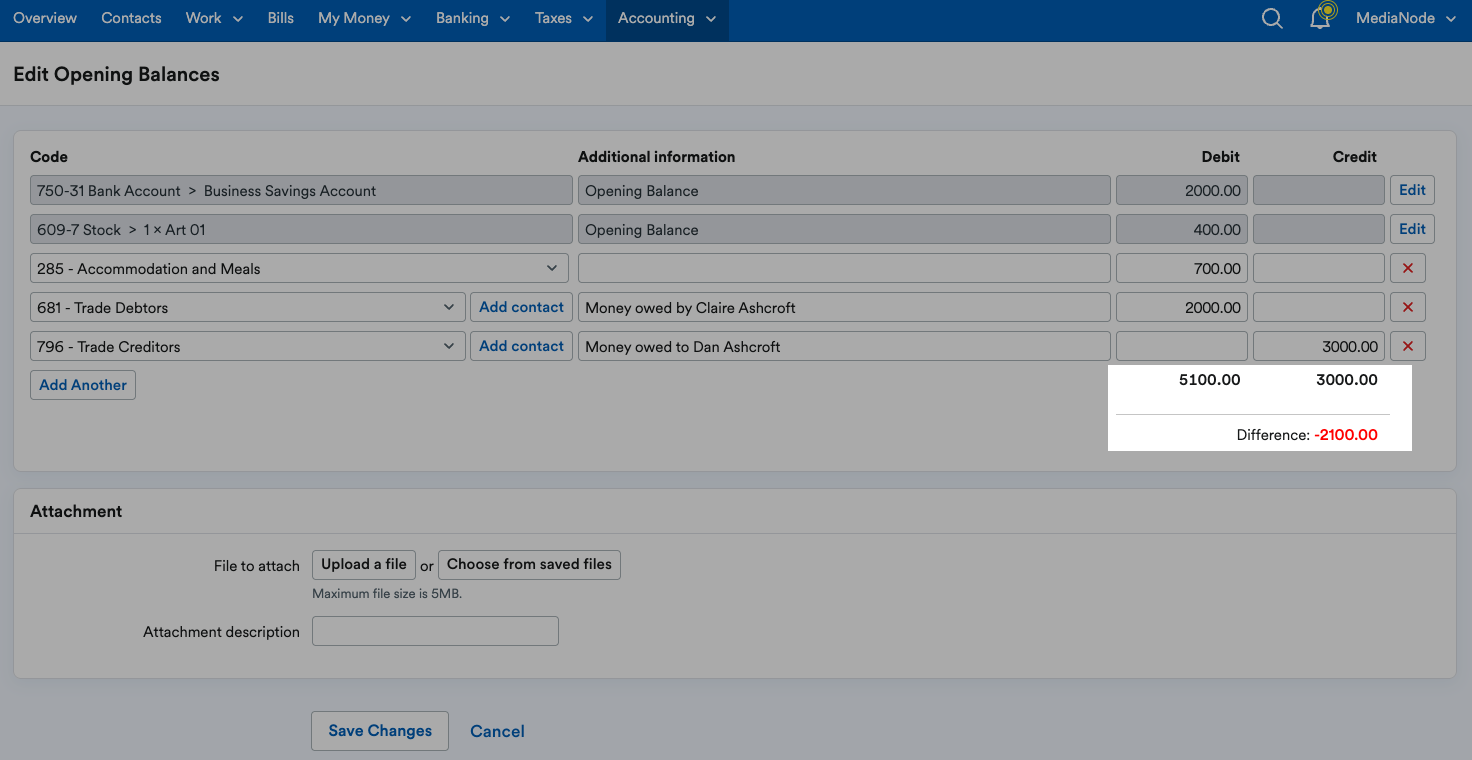The height and width of the screenshot is (760, 1472).
Task: Click the total debit 5100.00
Action: coord(1209,380)
